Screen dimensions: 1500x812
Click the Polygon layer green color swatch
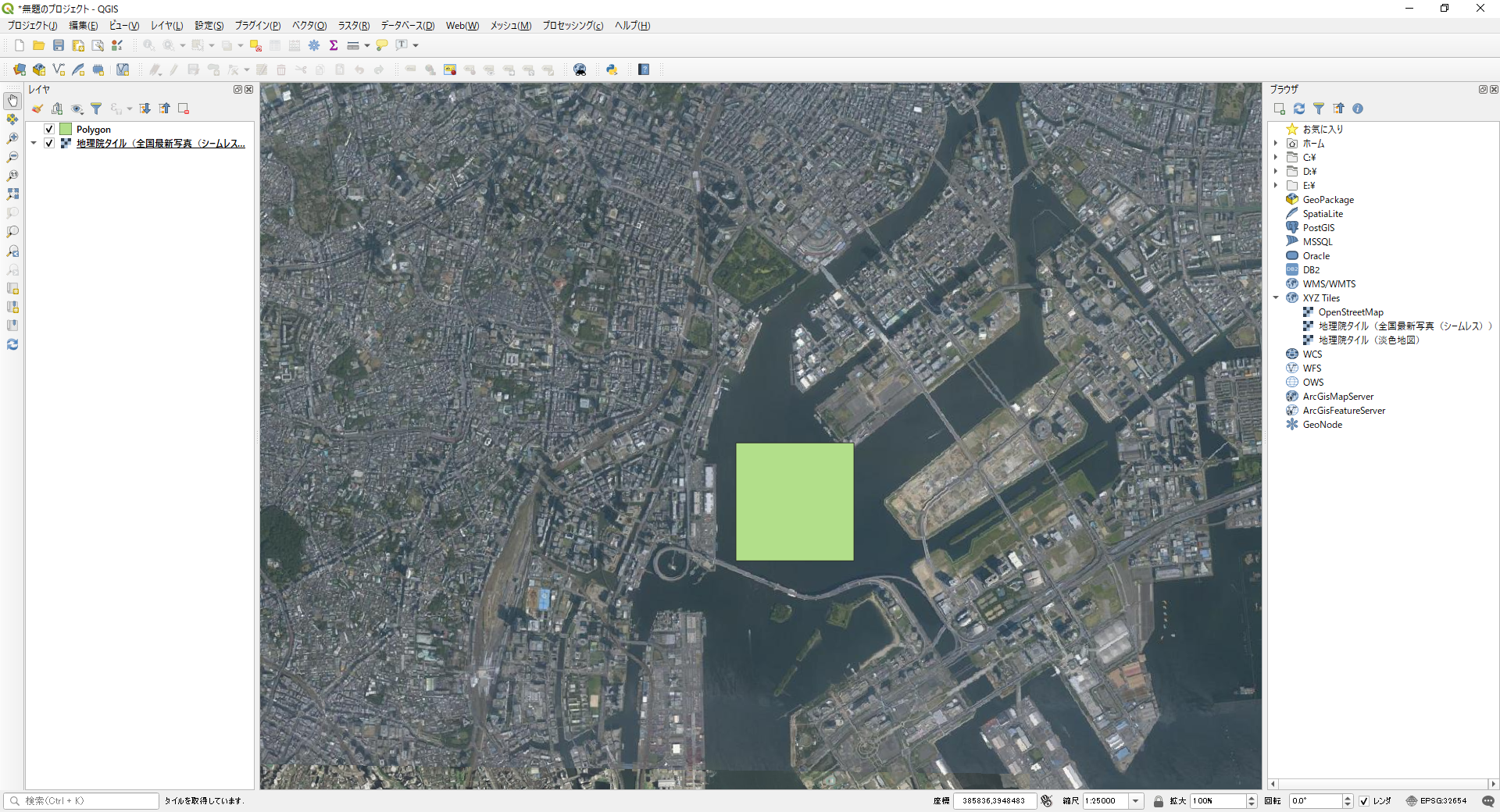click(x=66, y=130)
